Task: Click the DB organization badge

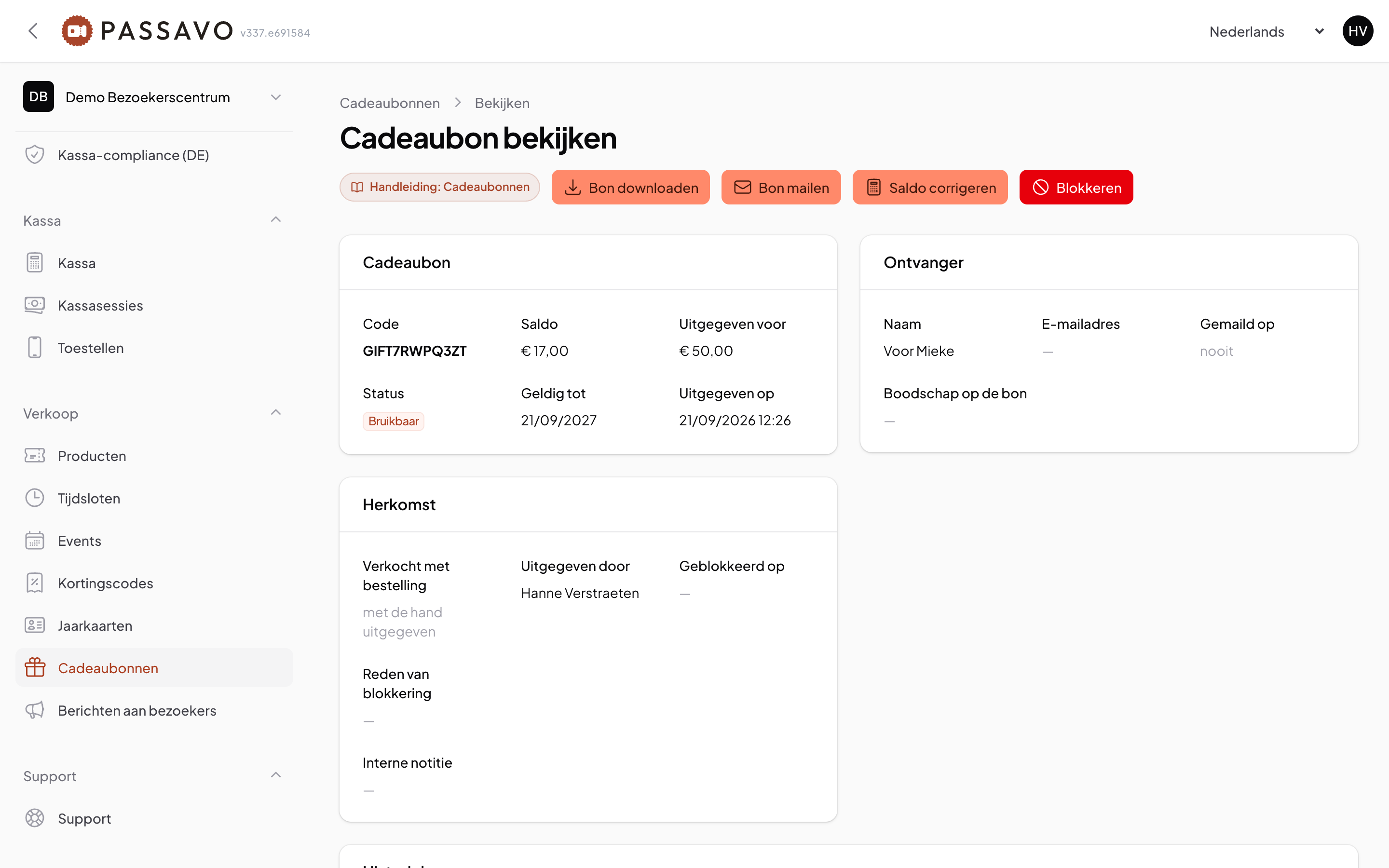Action: click(x=39, y=96)
